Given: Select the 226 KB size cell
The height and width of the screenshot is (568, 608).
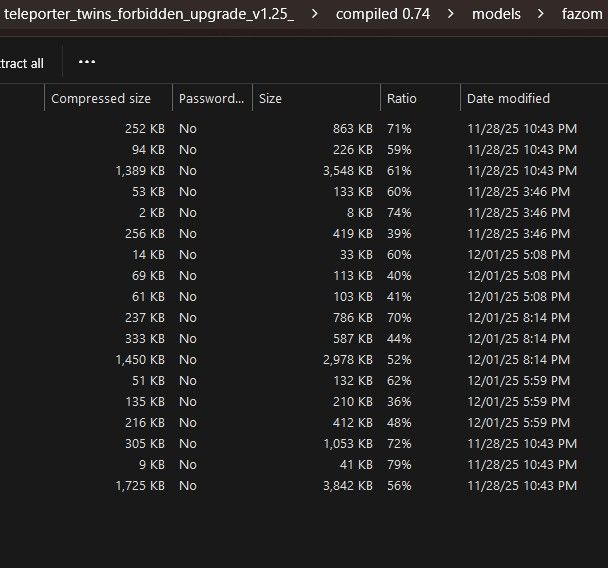Looking at the screenshot, I should click(352, 150).
